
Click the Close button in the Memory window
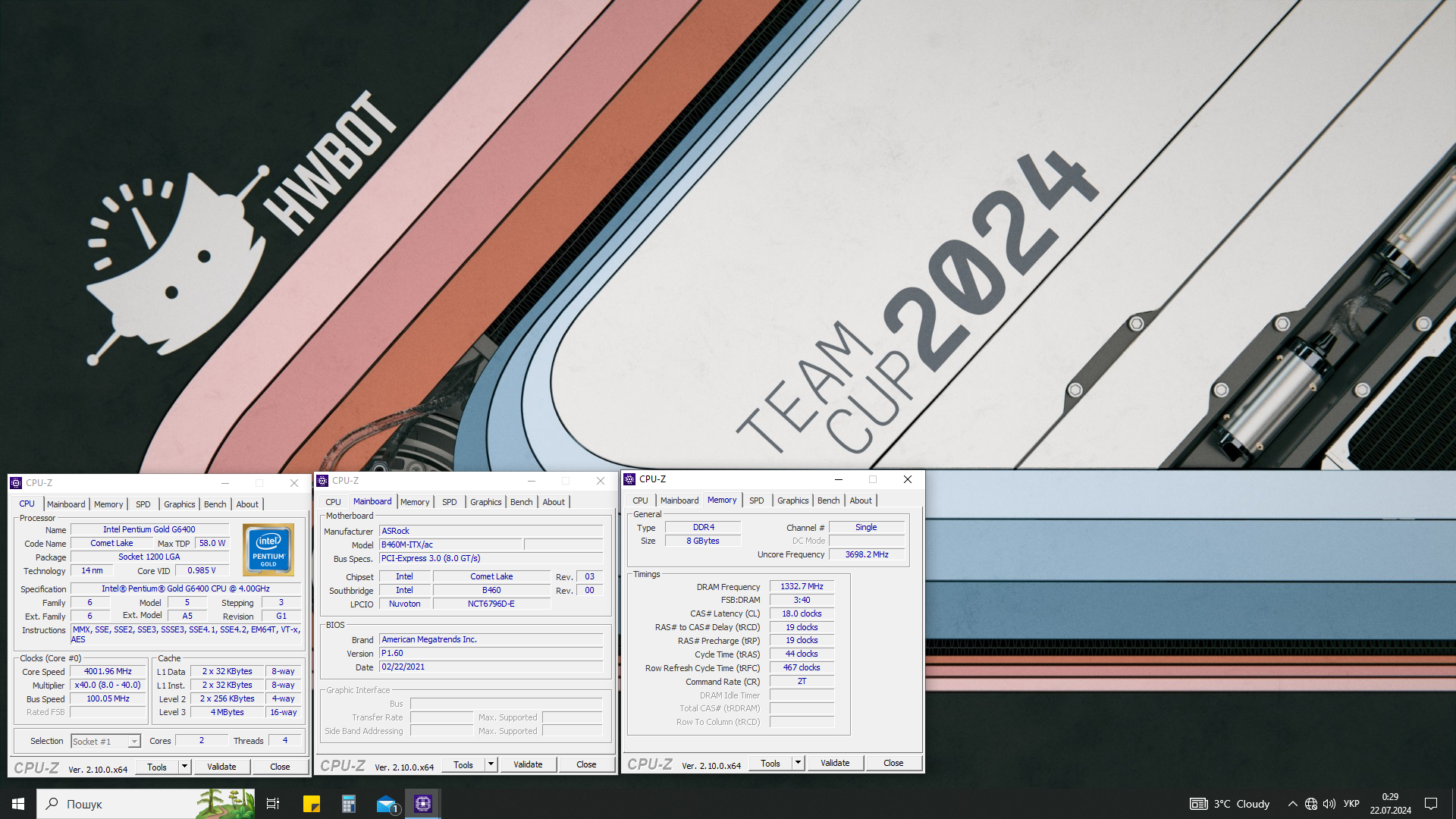(x=893, y=763)
